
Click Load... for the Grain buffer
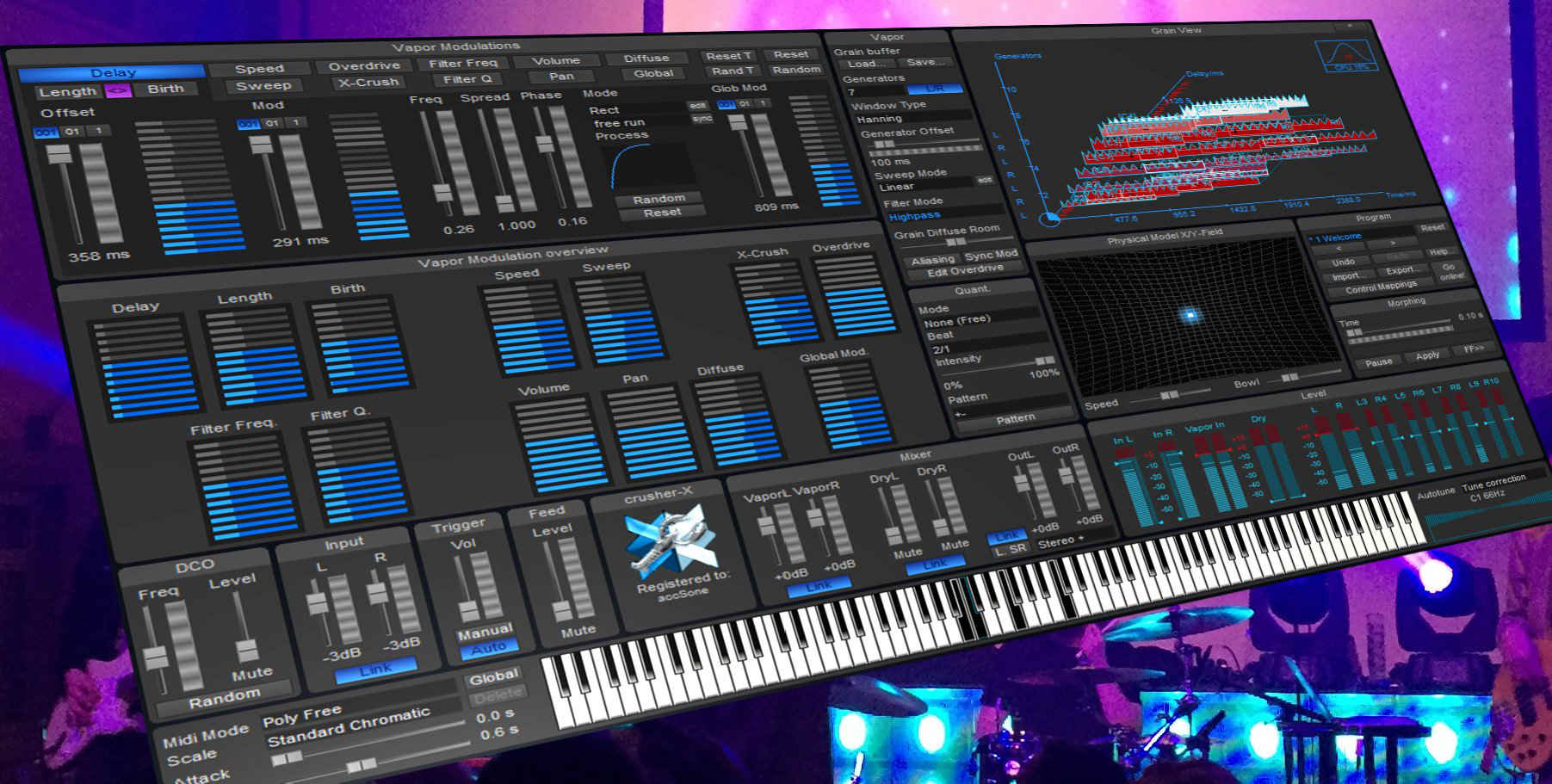866,64
